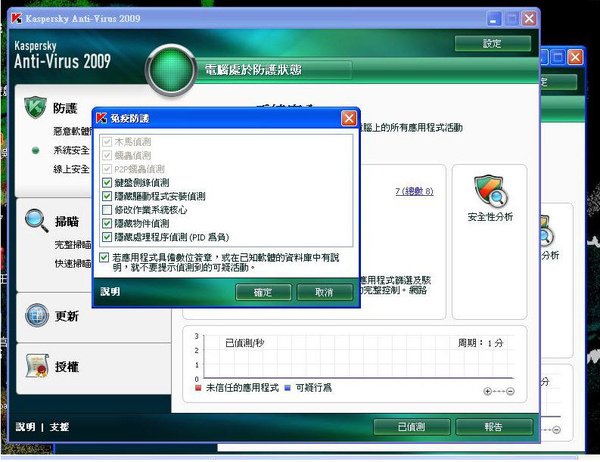Select 快速掃瞄 under scan section

coord(73,263)
